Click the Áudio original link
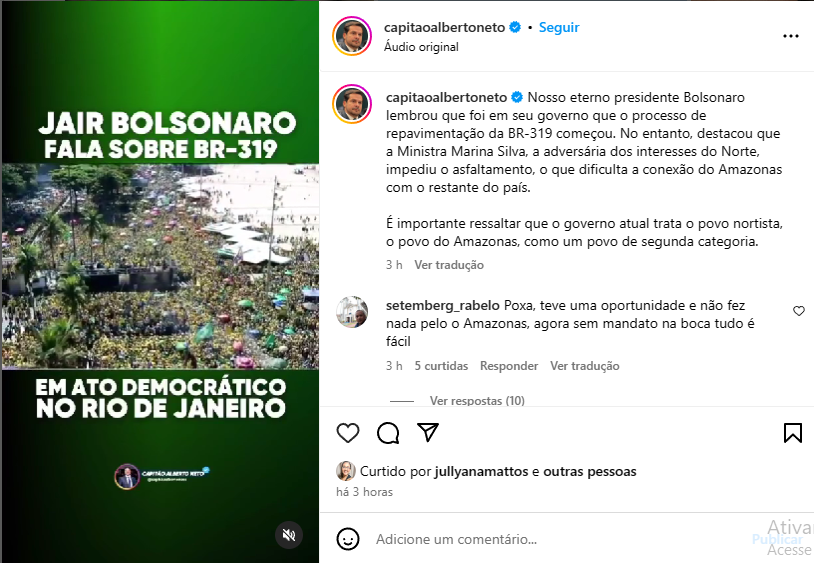This screenshot has width=814, height=563. pos(421,47)
